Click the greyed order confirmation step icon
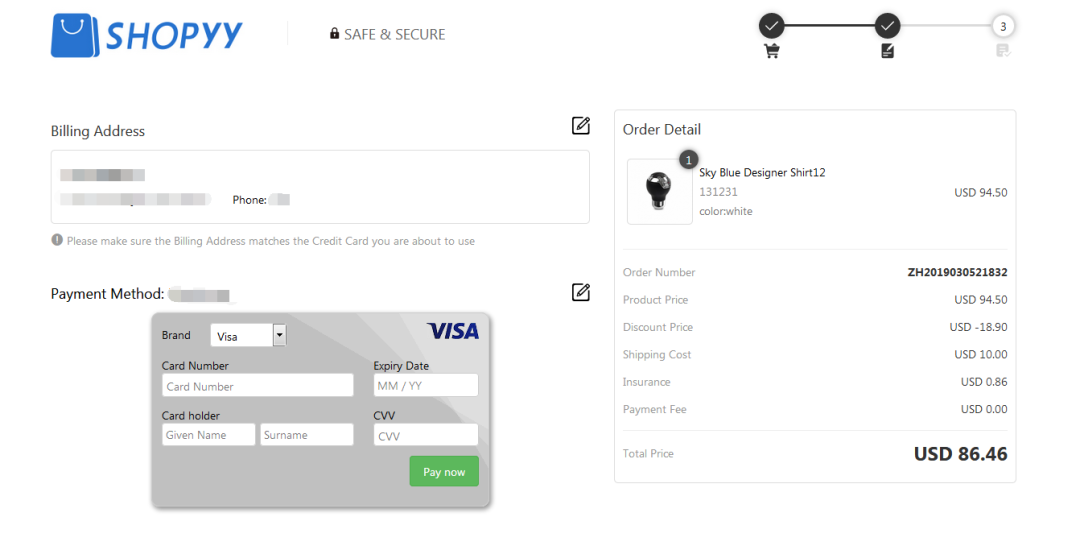The height and width of the screenshot is (550, 1080). (1003, 51)
